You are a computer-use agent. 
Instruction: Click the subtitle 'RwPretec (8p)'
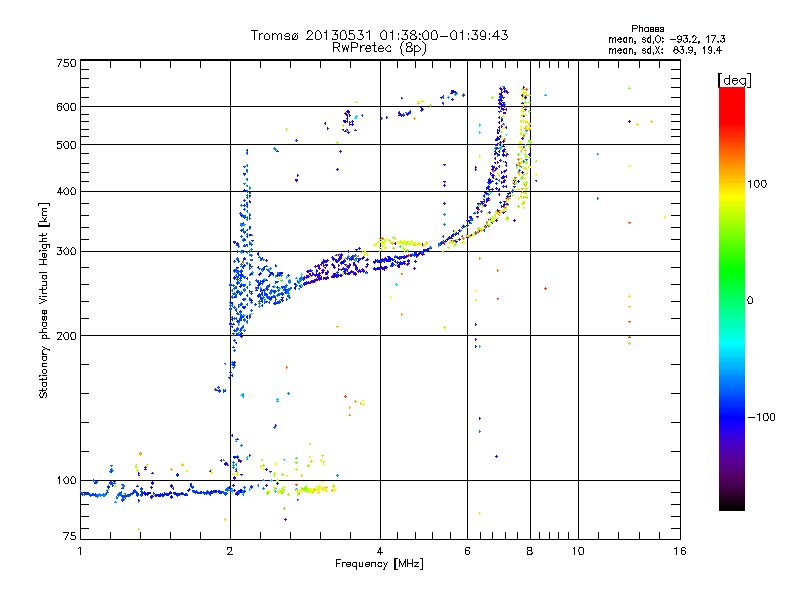click(379, 48)
